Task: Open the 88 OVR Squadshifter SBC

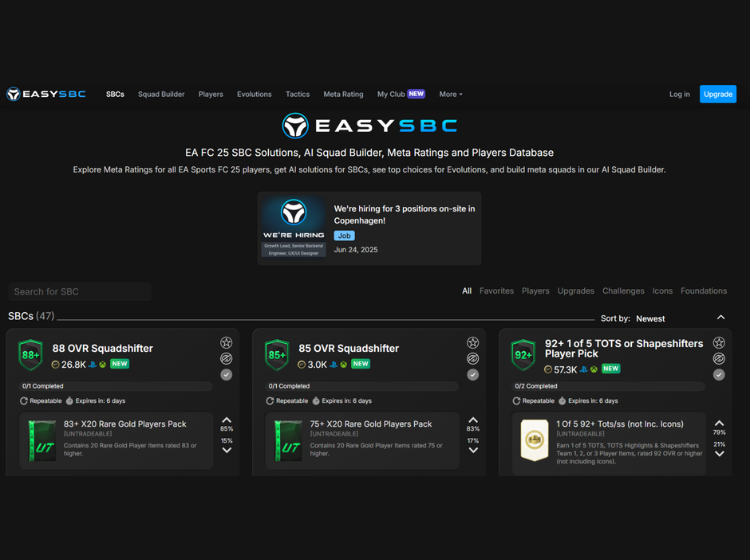Action: pyautogui.click(x=102, y=348)
